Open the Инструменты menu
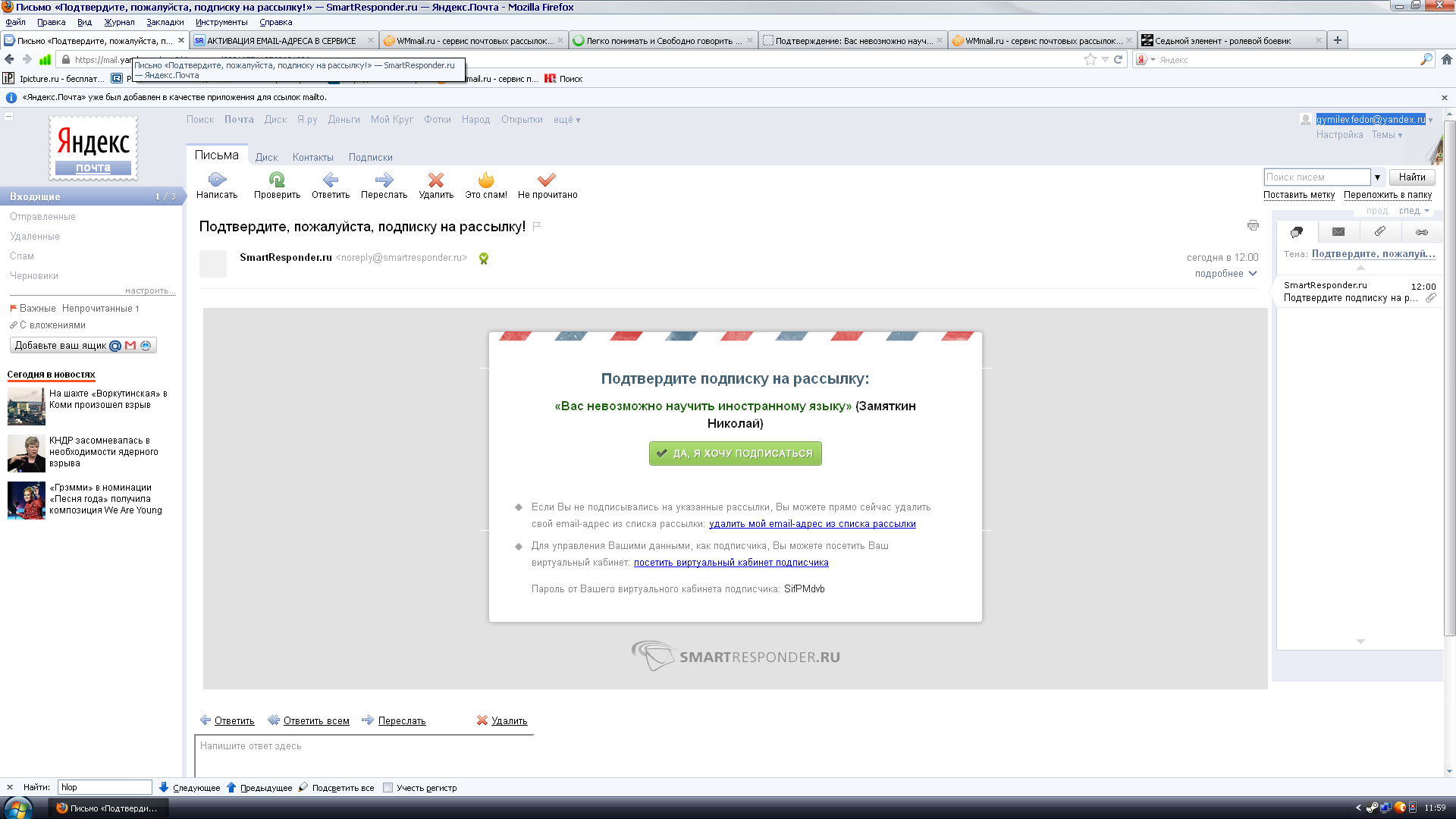This screenshot has height=819, width=1456. [221, 22]
